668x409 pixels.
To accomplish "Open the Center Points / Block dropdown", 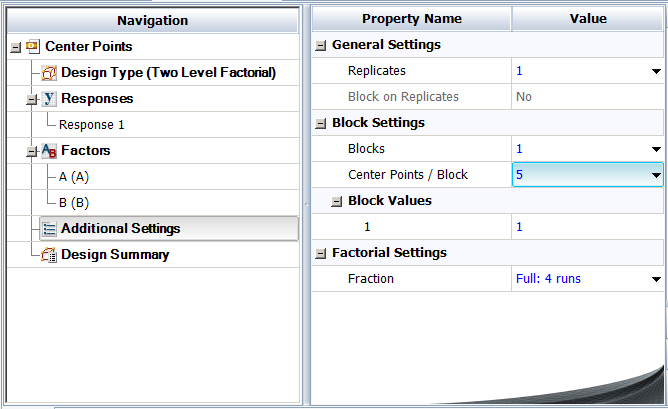I will pos(656,175).
